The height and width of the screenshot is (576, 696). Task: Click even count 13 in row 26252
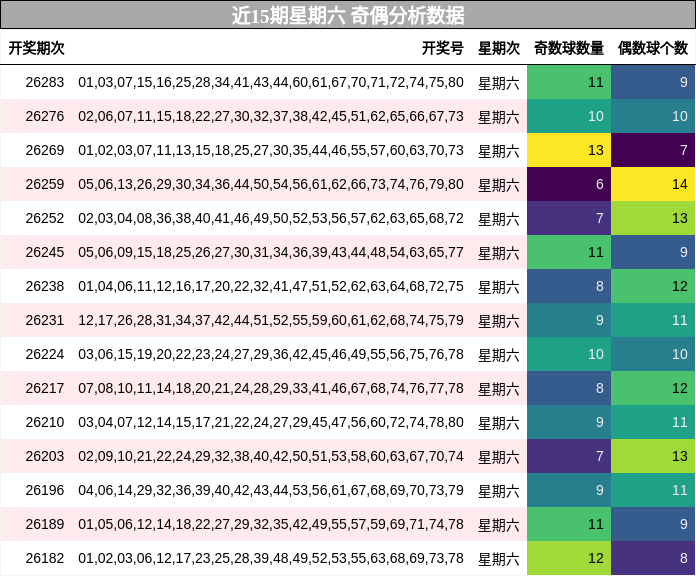tap(653, 218)
